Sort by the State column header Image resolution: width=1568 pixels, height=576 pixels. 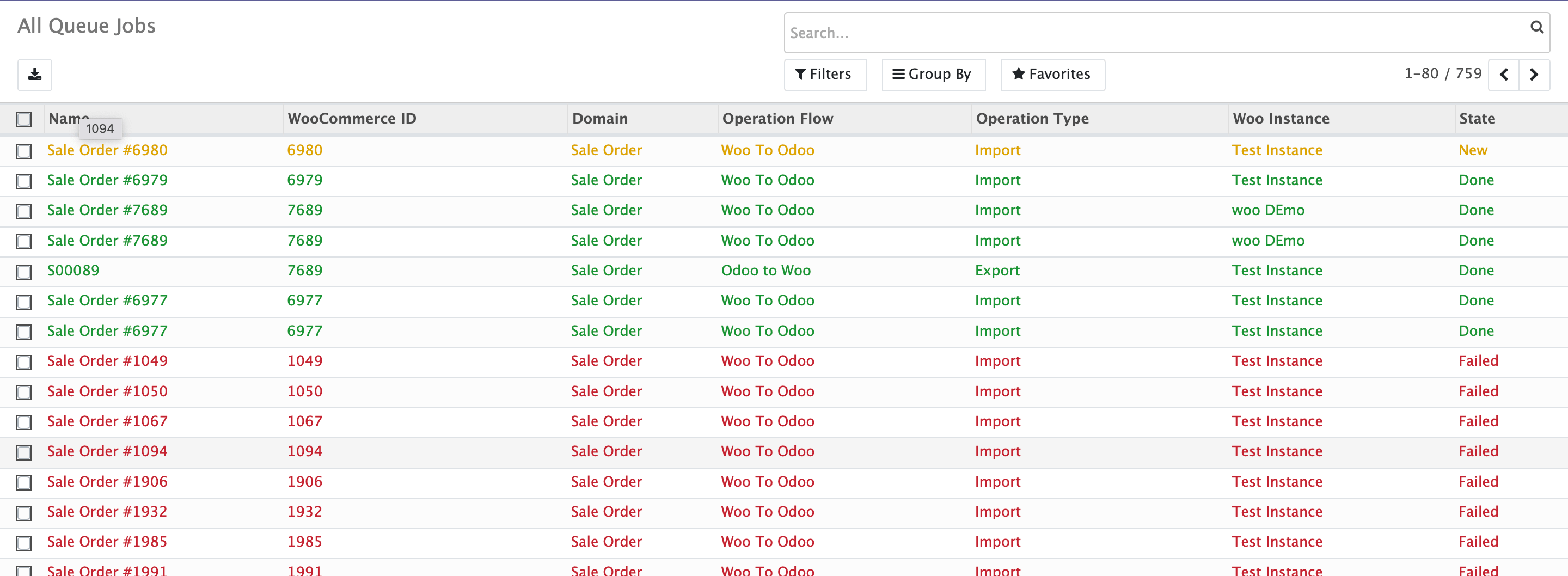tap(1477, 119)
